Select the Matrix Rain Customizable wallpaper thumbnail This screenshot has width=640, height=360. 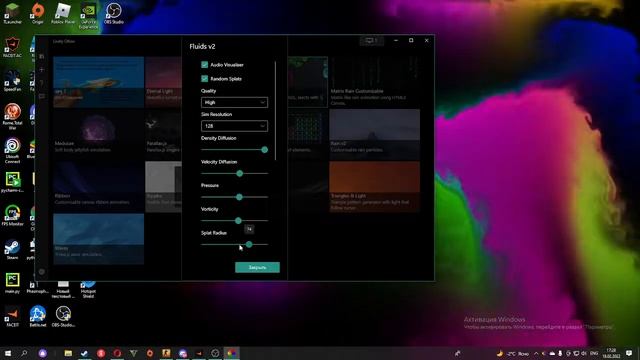click(374, 82)
